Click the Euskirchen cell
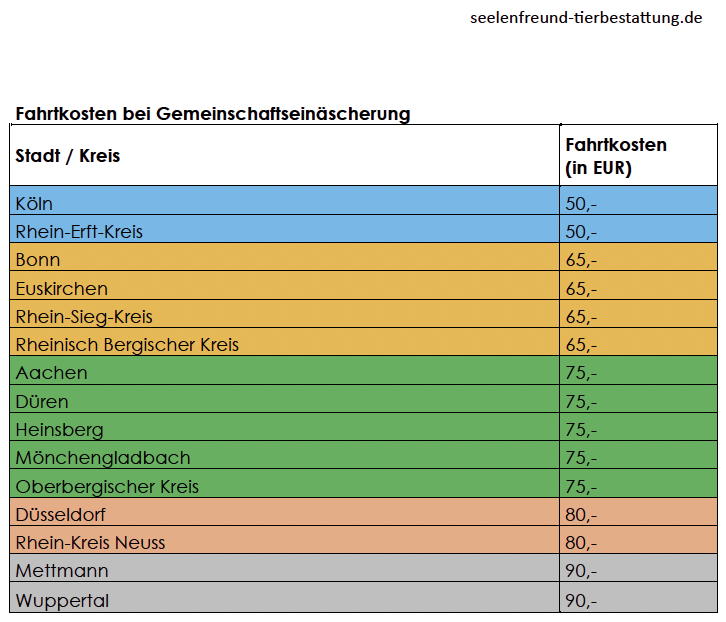Screen dimensions: 726x622 (x=62, y=288)
